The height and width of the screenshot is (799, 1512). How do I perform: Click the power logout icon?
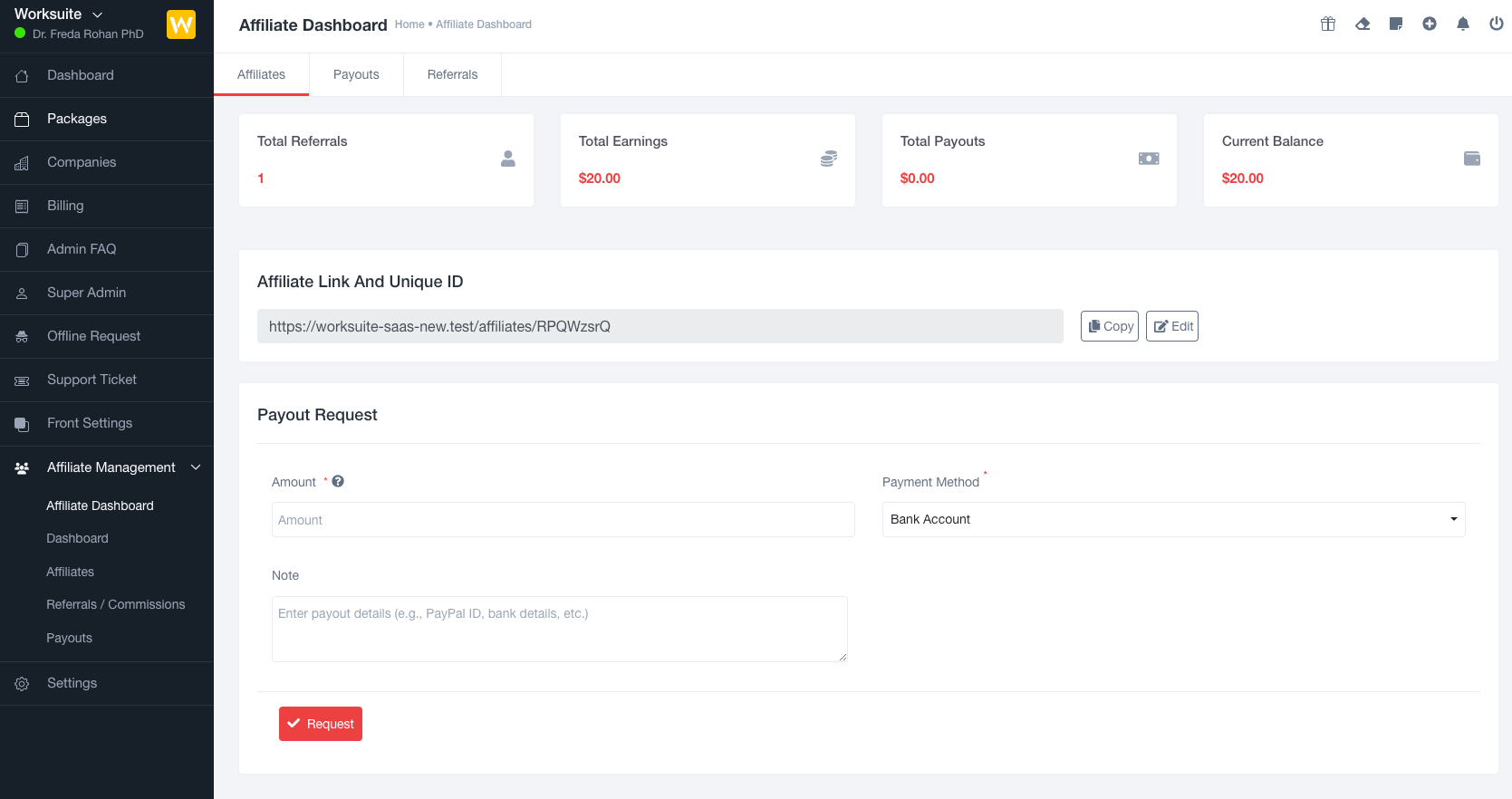1497,24
